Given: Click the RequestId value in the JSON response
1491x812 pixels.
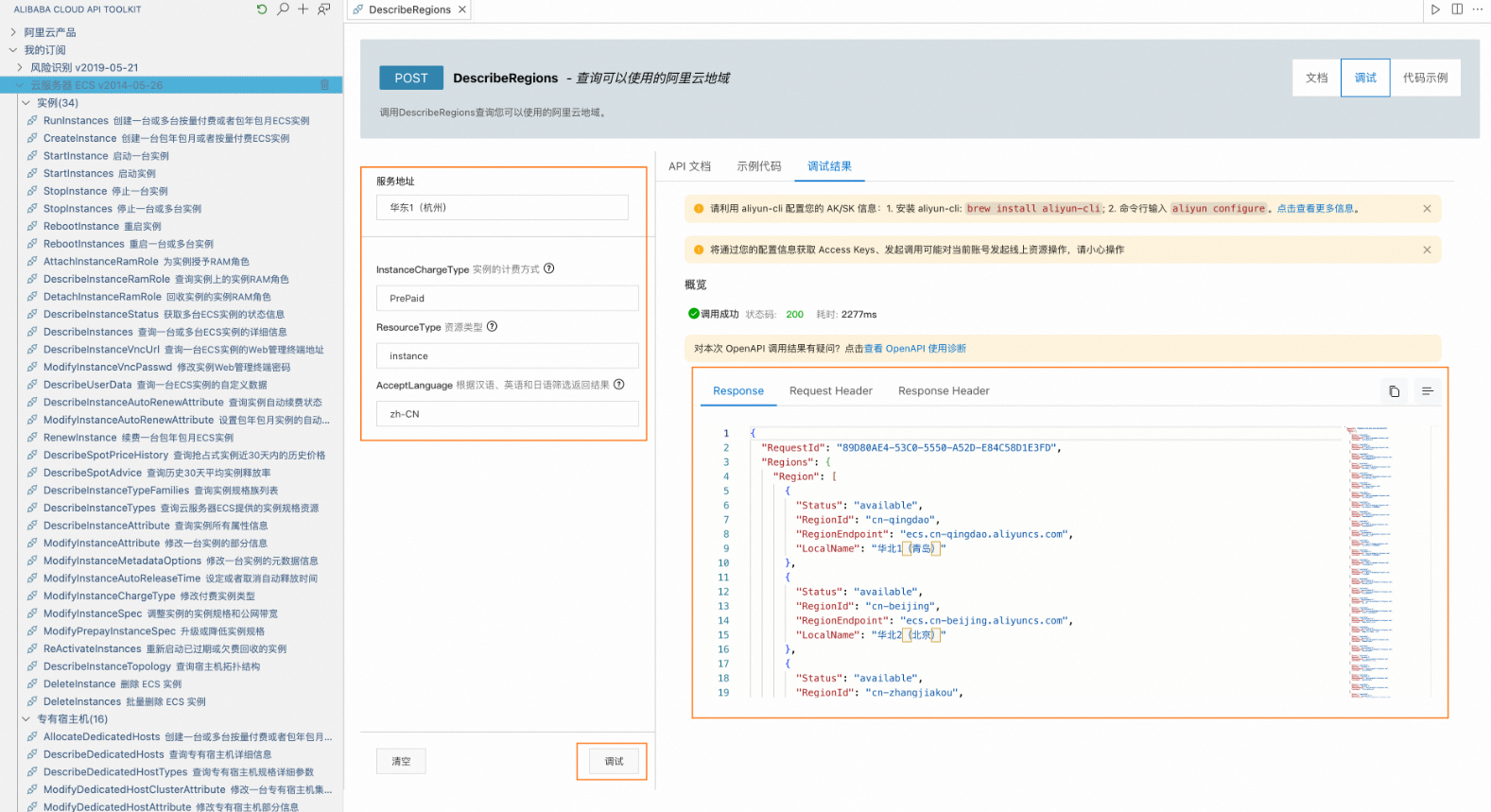Looking at the screenshot, I should point(946,448).
